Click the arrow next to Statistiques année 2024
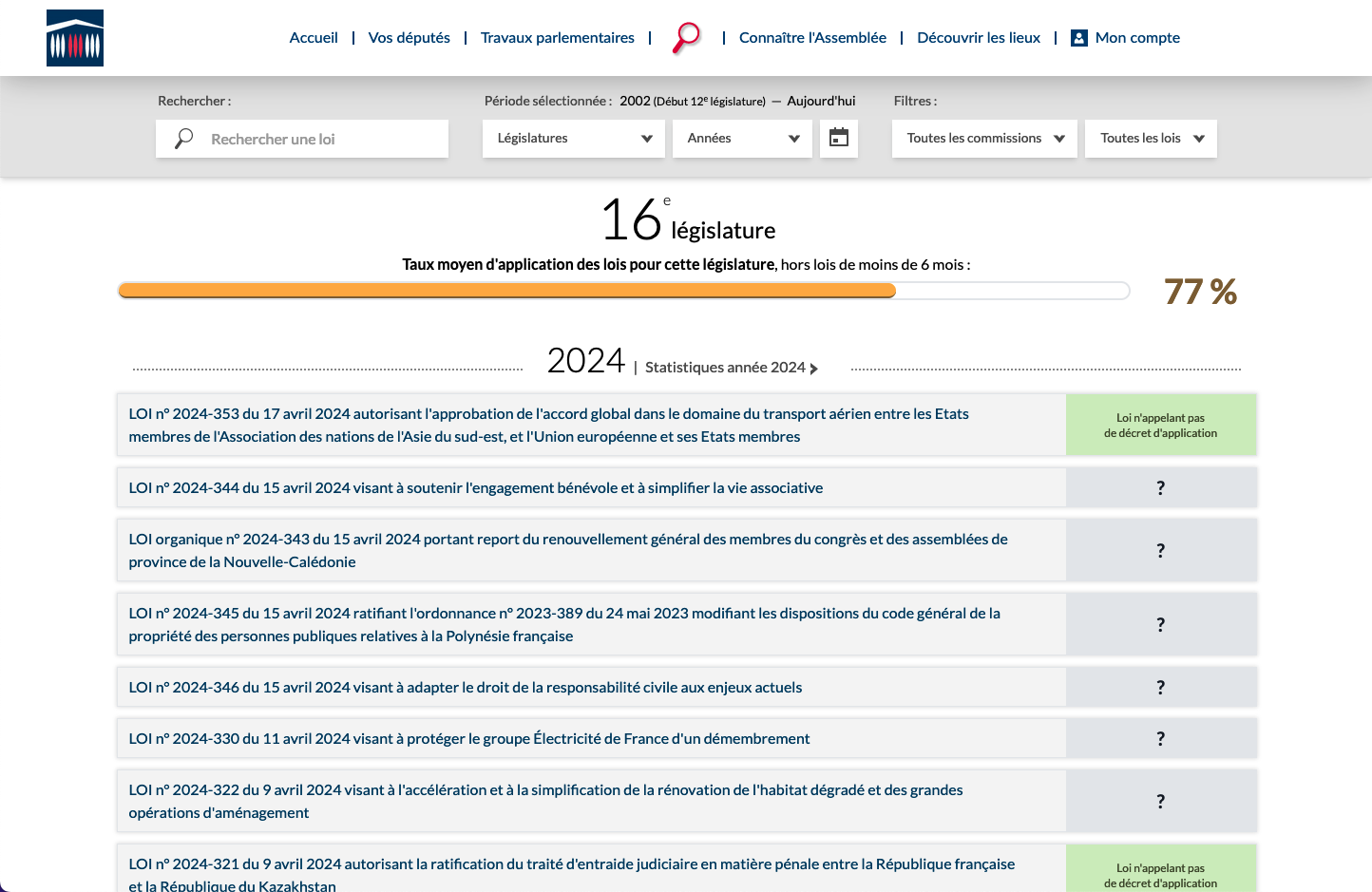Screen dimensions: 1372x892 [814, 369]
